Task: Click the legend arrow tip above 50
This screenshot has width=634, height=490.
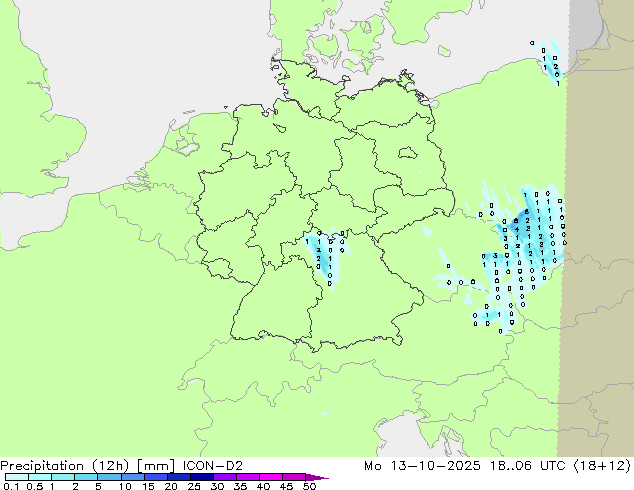Action: point(317,477)
